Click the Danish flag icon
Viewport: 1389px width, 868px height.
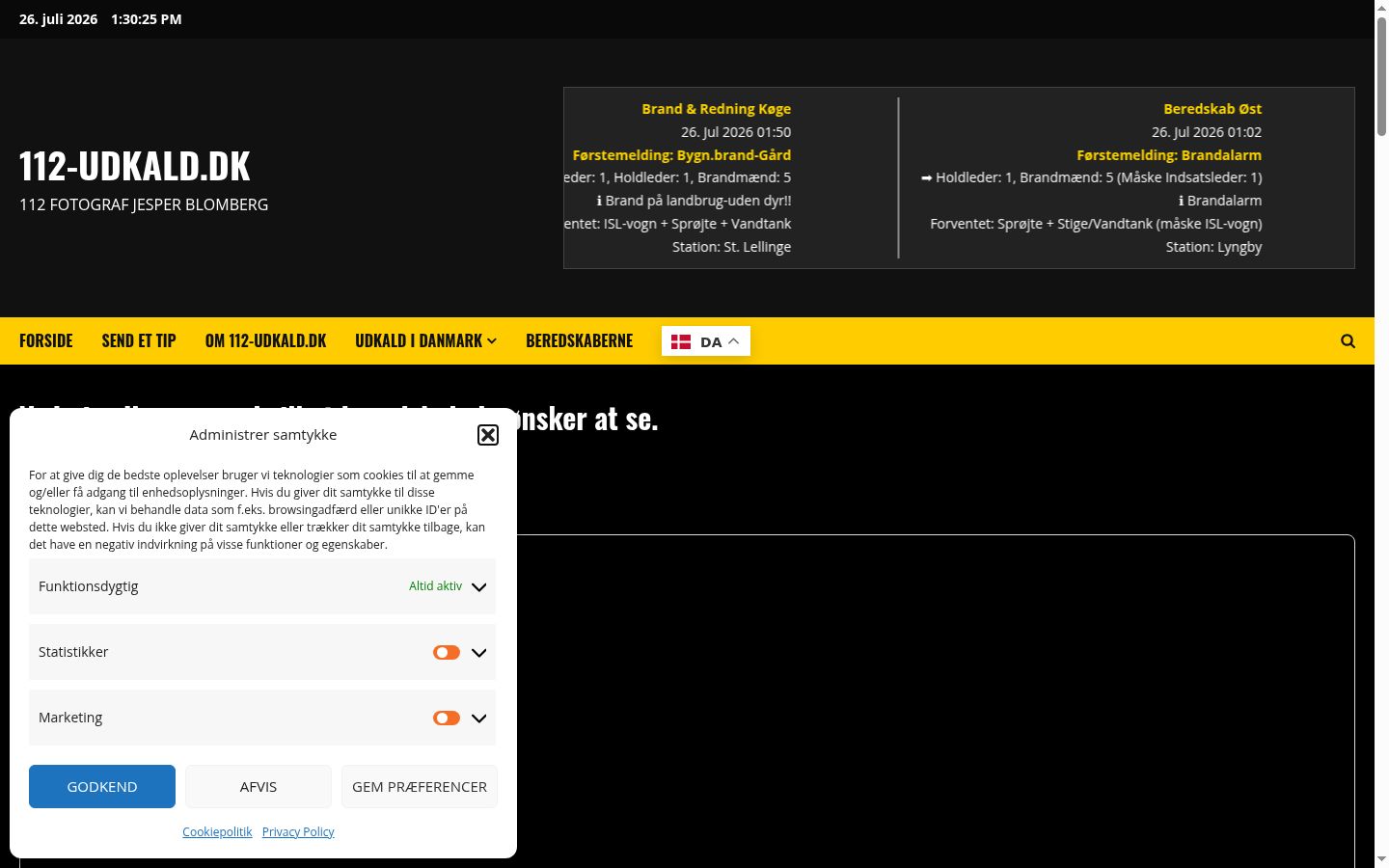coord(681,341)
